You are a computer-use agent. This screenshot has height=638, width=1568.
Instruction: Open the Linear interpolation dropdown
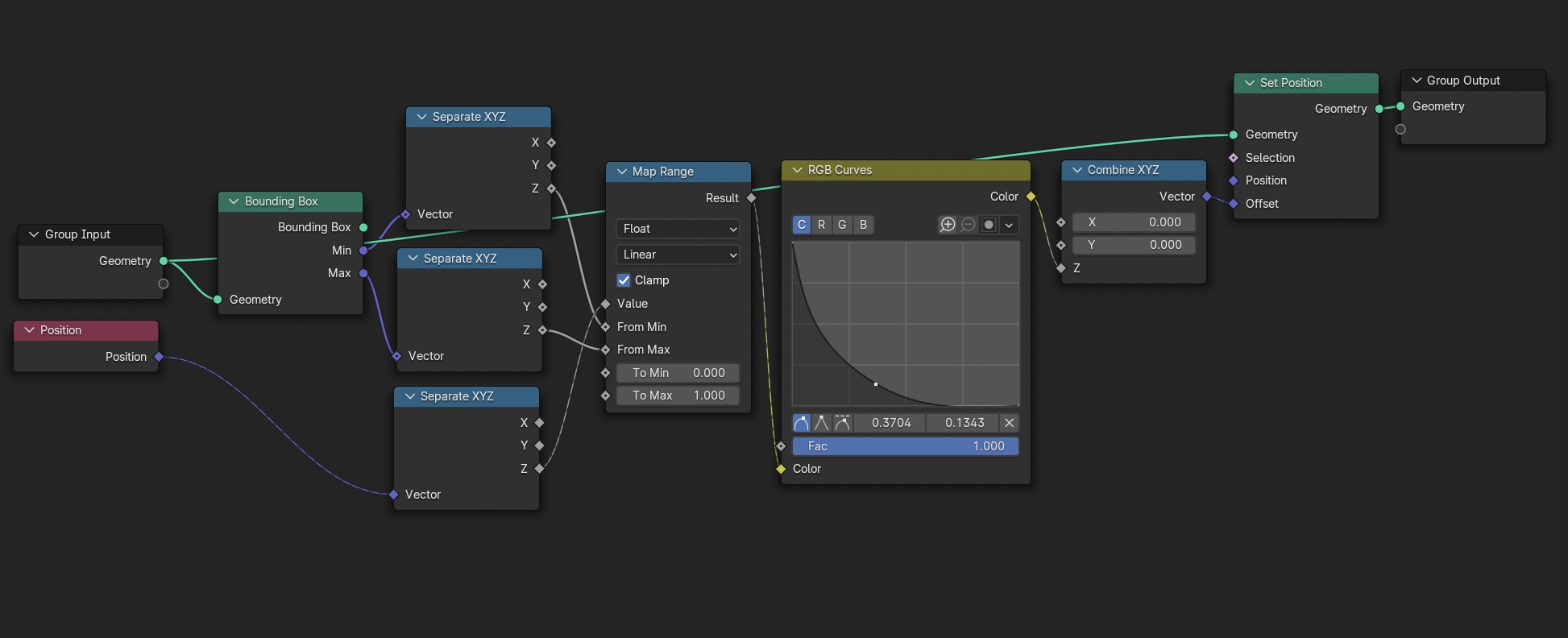coord(678,255)
